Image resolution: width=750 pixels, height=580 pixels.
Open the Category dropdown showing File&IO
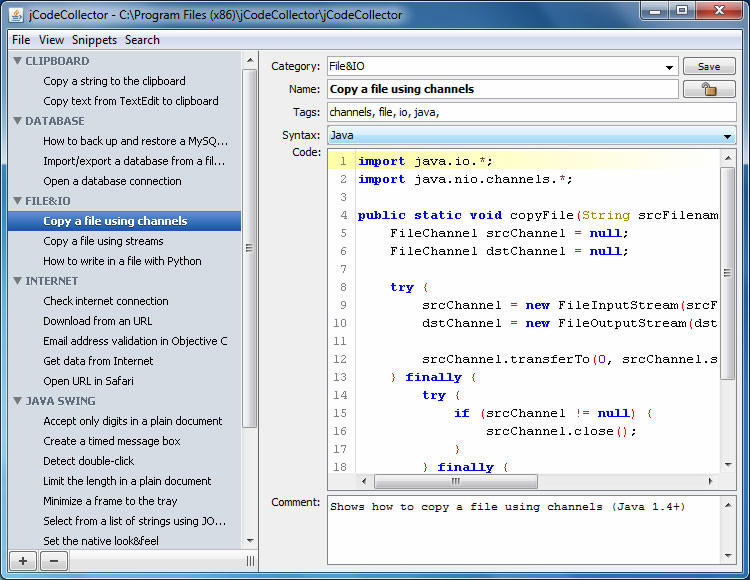click(x=503, y=66)
